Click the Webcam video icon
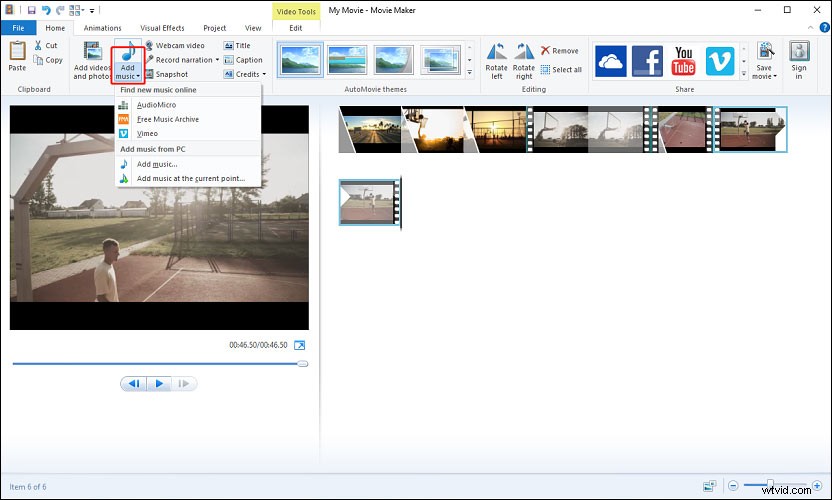Screen dimensions: 832x500 point(149,45)
